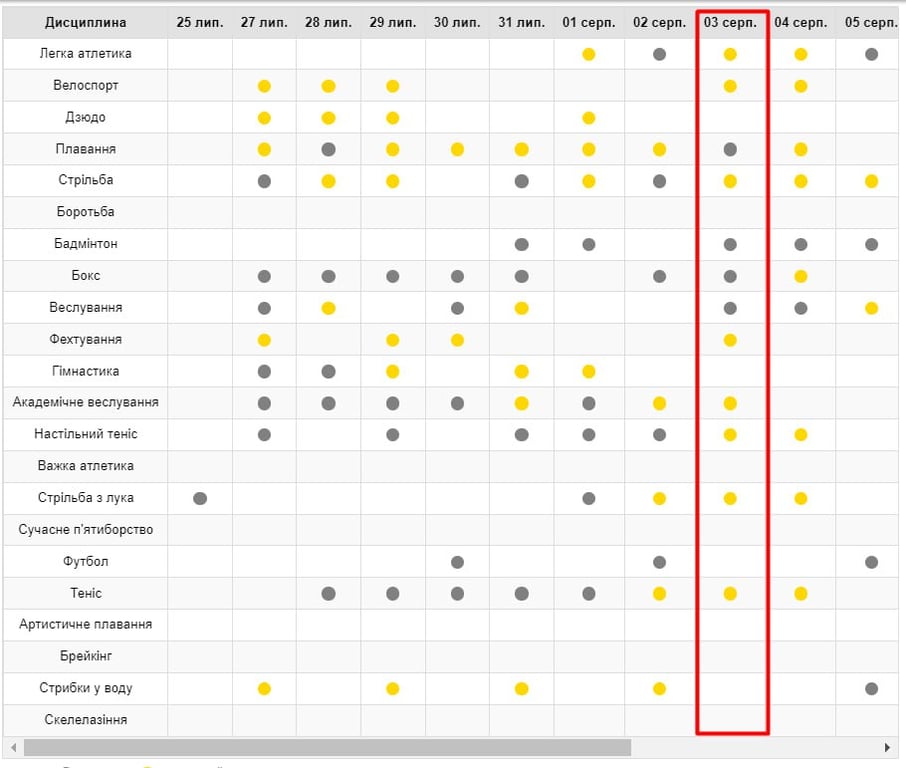Select the gray Футбол dot on 30 лип.
The image size is (906, 768).
(458, 562)
